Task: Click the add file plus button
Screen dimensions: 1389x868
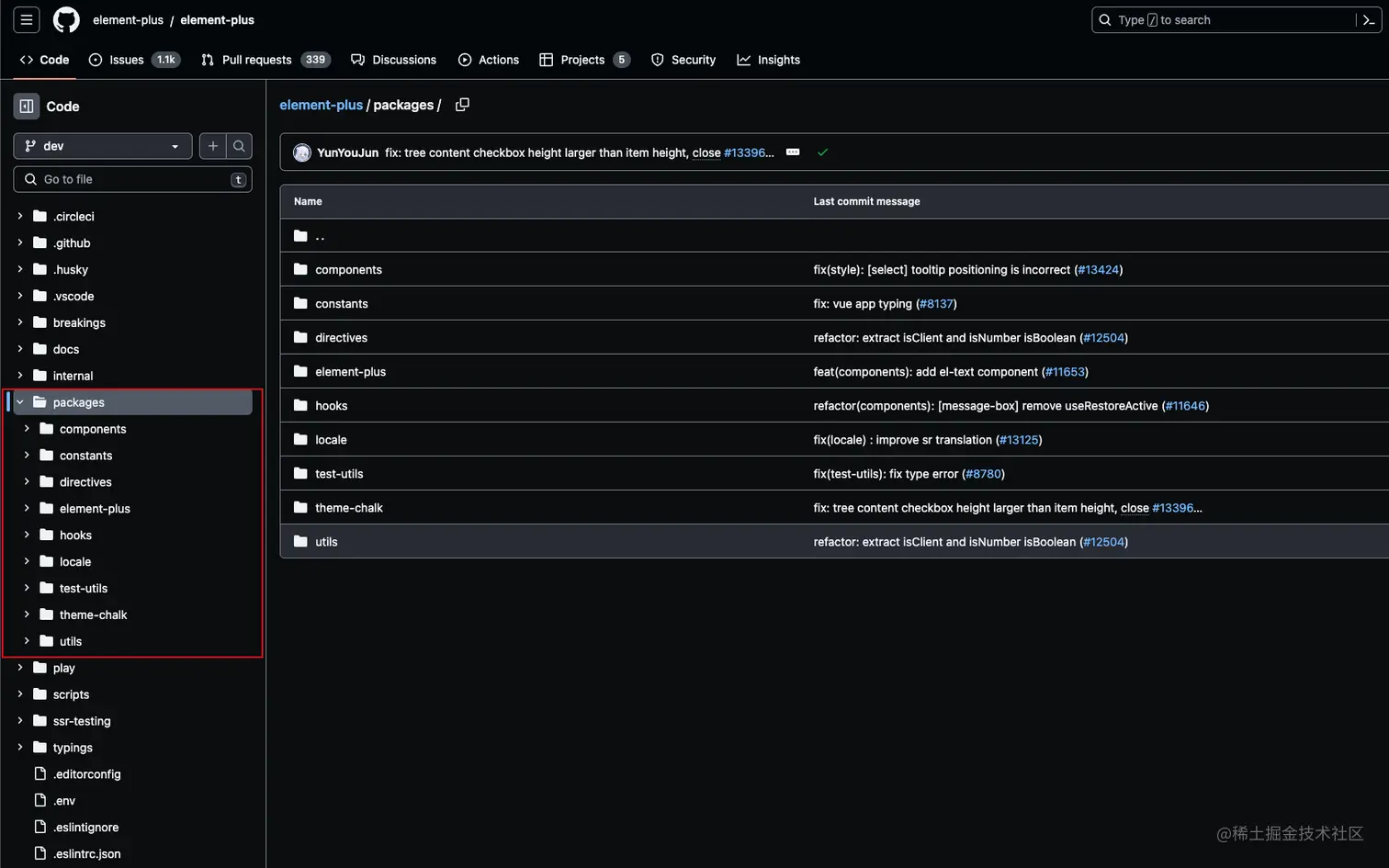Action: pyautogui.click(x=213, y=146)
